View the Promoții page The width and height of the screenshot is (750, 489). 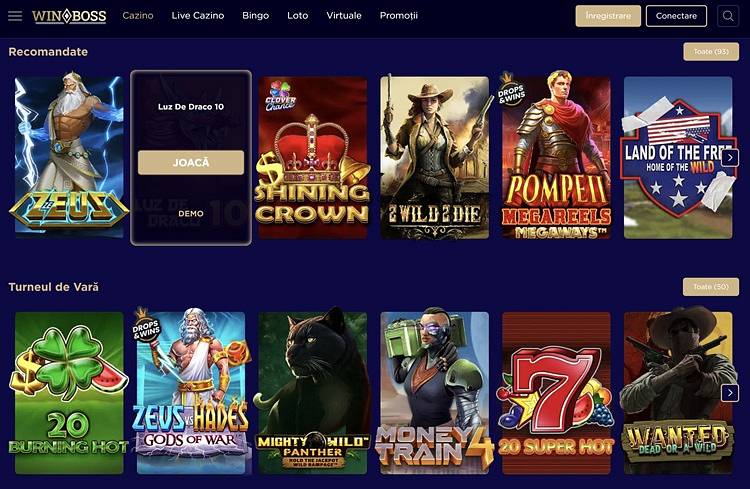pyautogui.click(x=398, y=15)
